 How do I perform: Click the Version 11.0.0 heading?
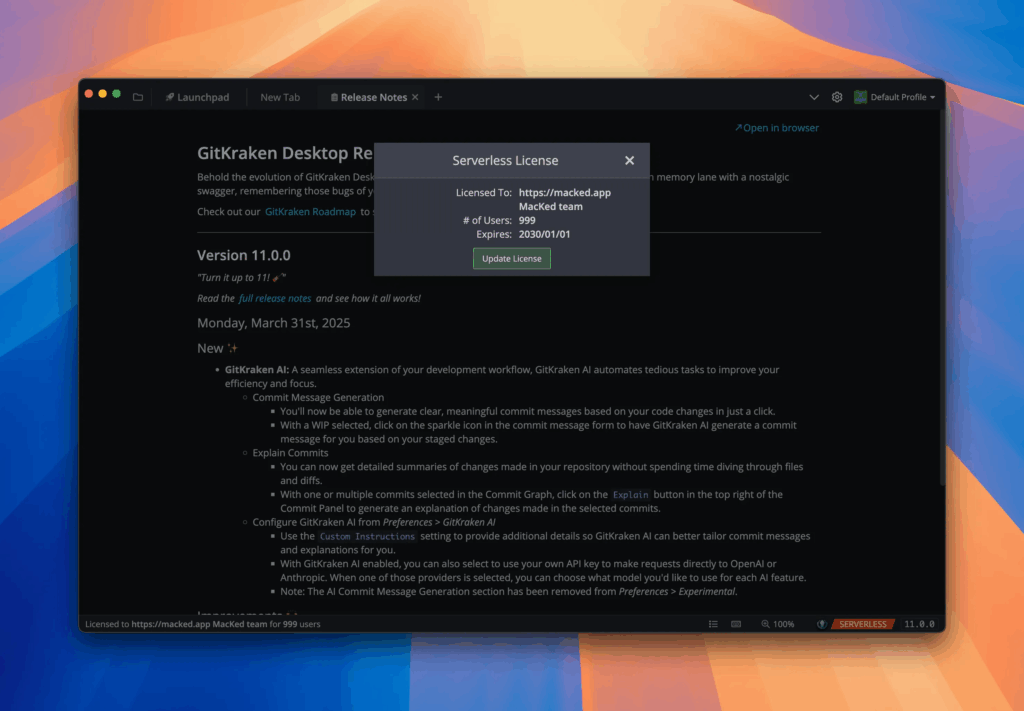pyautogui.click(x=244, y=255)
